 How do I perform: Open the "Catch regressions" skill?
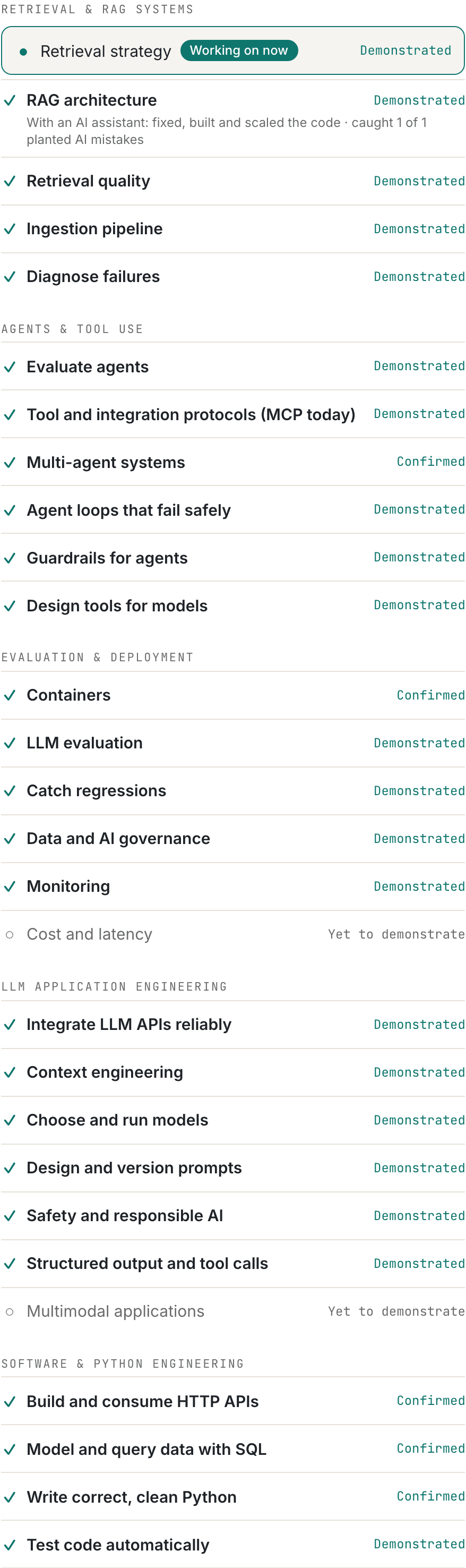(97, 791)
